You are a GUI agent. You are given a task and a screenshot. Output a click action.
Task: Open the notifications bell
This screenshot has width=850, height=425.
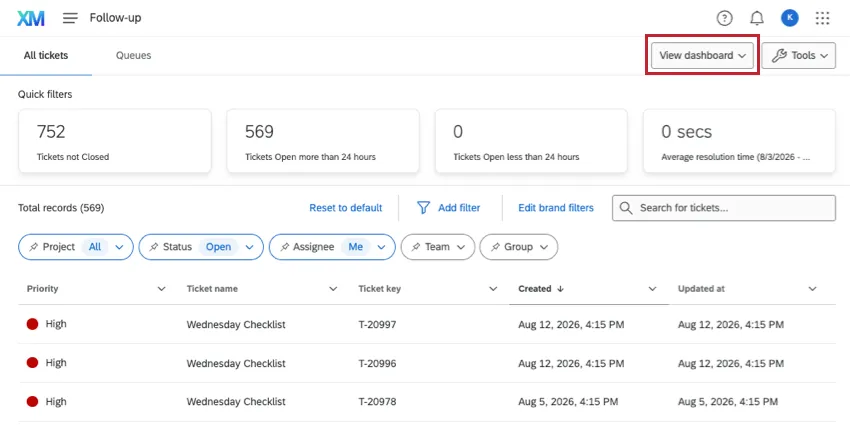coord(757,18)
